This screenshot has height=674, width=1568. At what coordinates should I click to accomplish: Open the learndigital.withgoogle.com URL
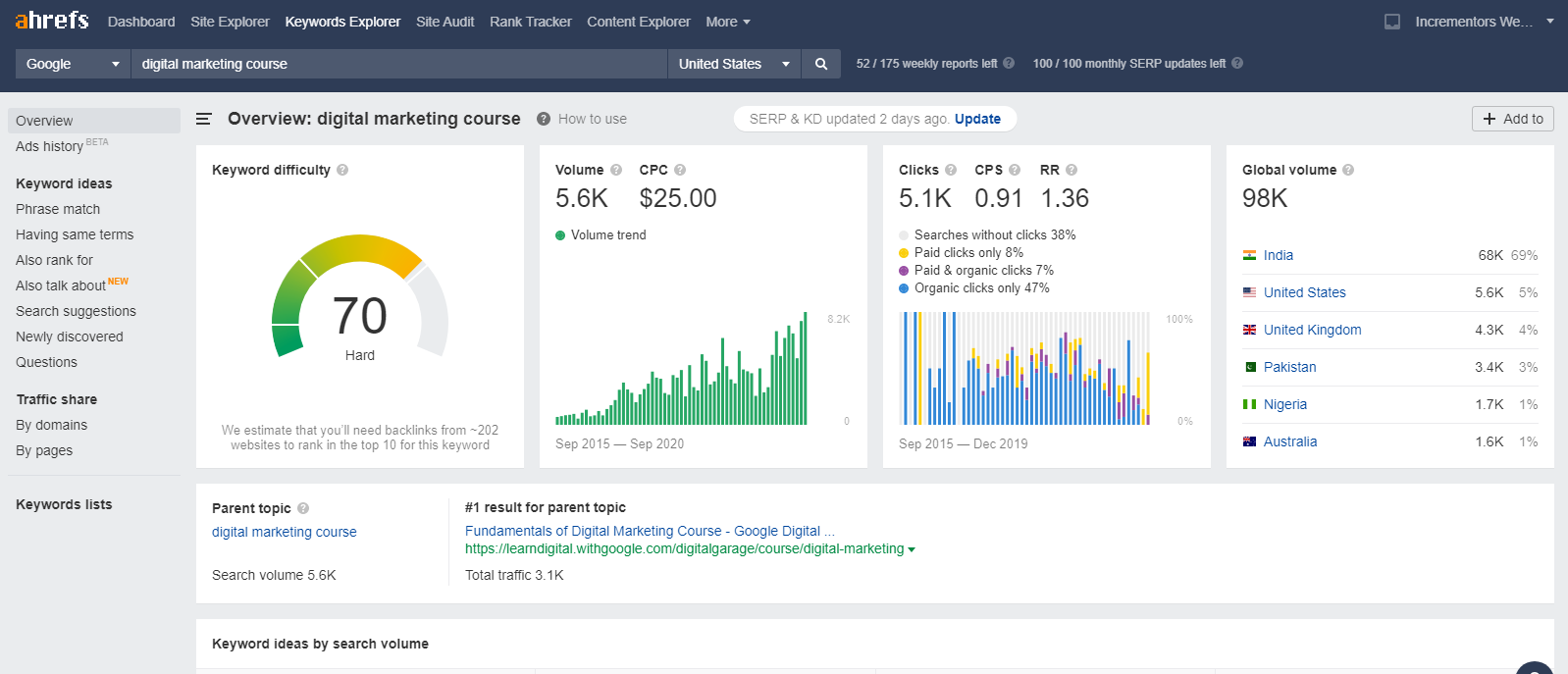coord(684,548)
